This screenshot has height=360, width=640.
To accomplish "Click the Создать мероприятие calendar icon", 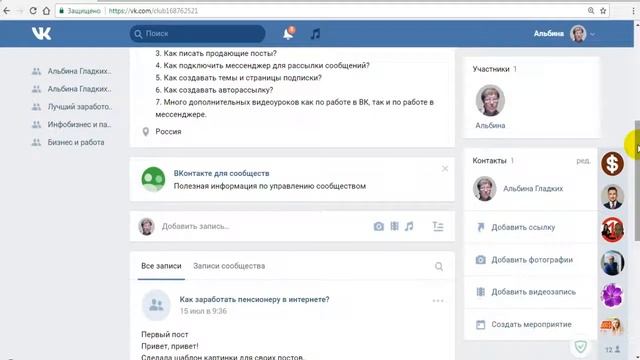I will point(480,324).
